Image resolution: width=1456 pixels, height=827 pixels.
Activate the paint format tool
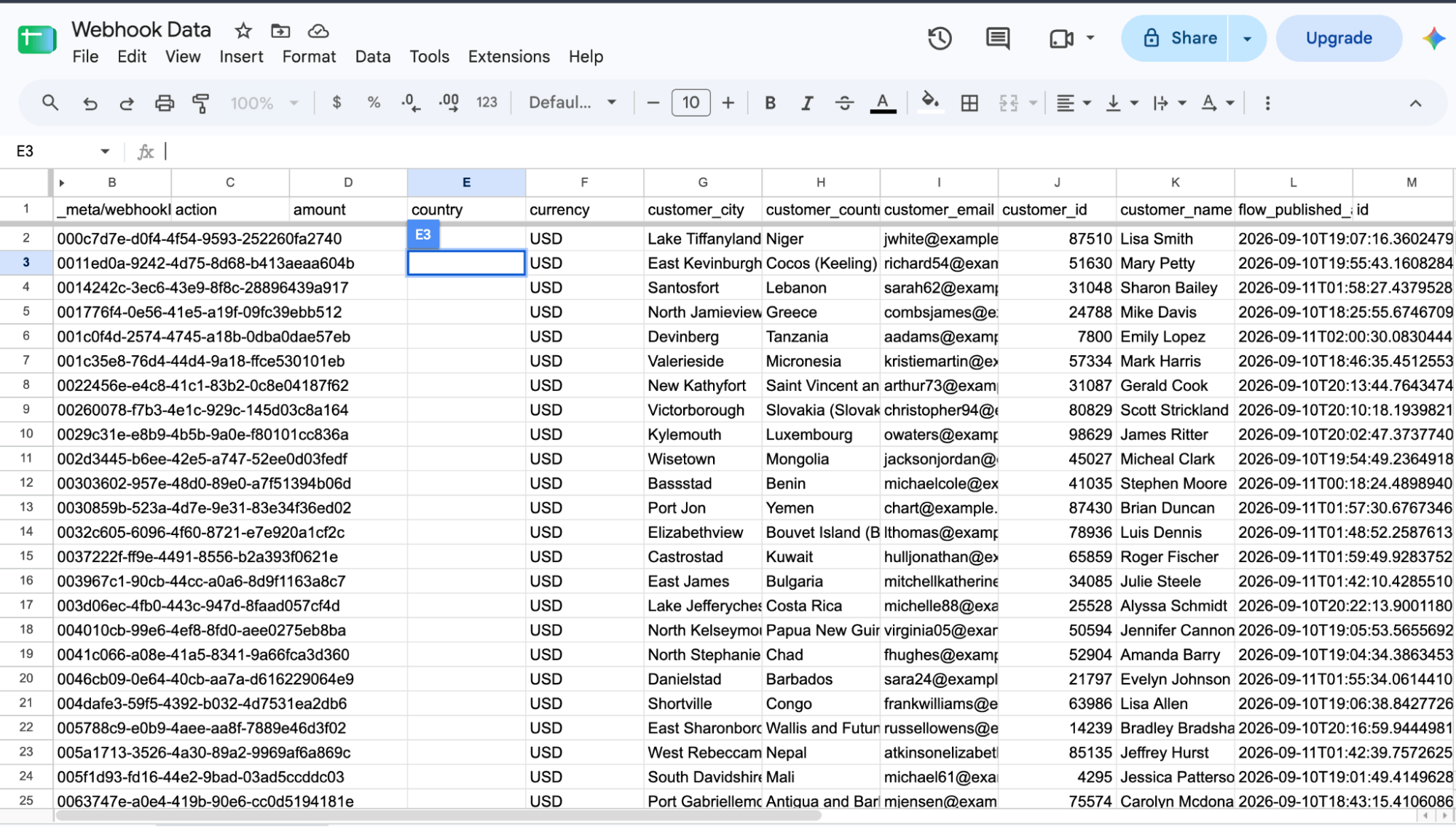pyautogui.click(x=201, y=103)
